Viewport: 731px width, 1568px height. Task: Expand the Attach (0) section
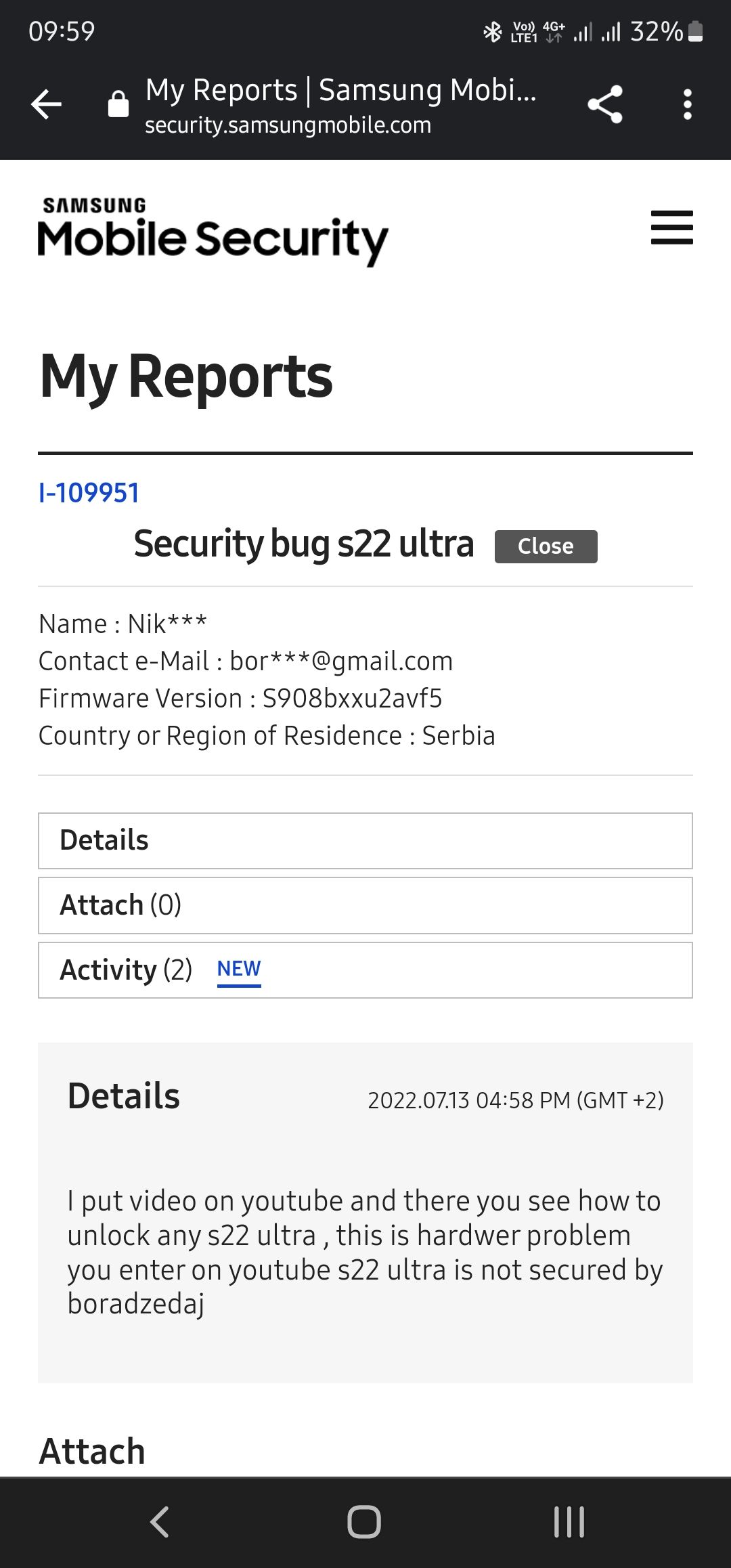point(365,905)
